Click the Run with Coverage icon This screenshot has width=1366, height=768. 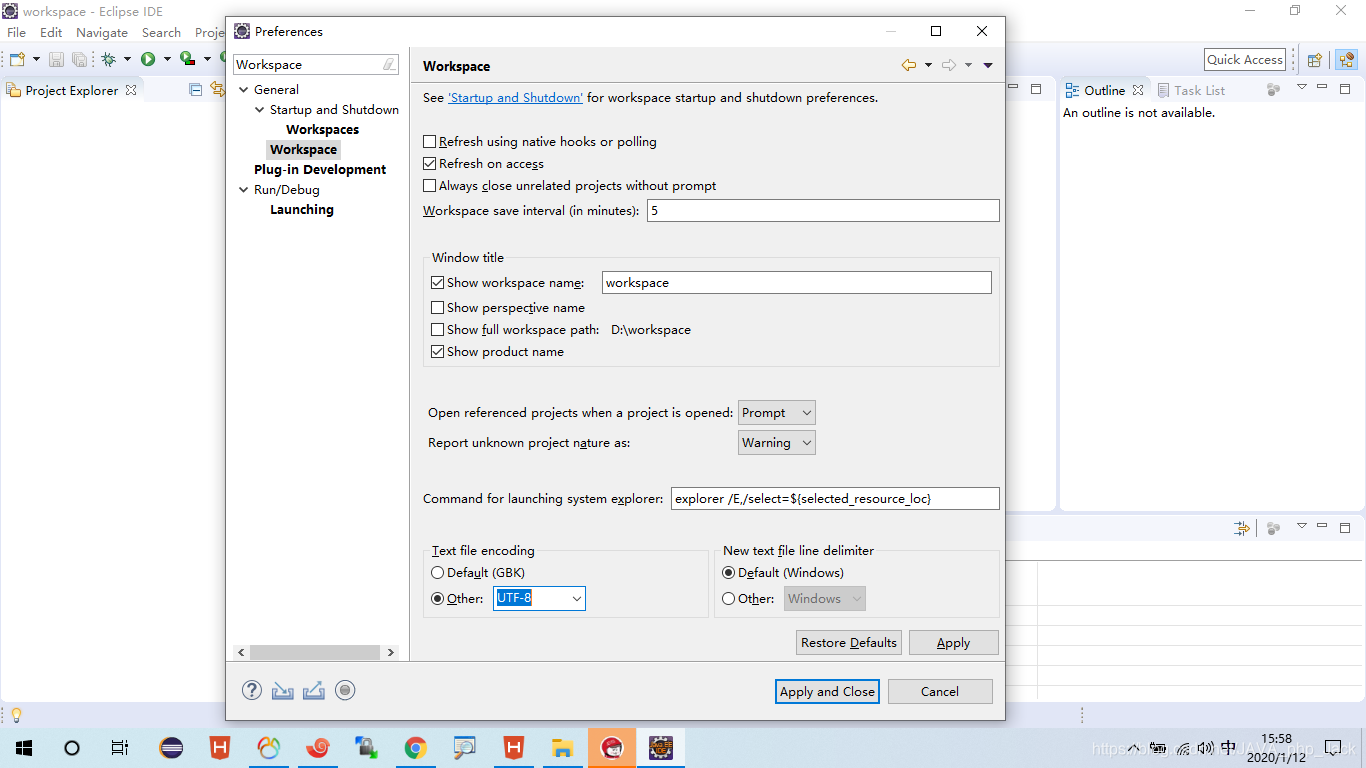click(187, 59)
